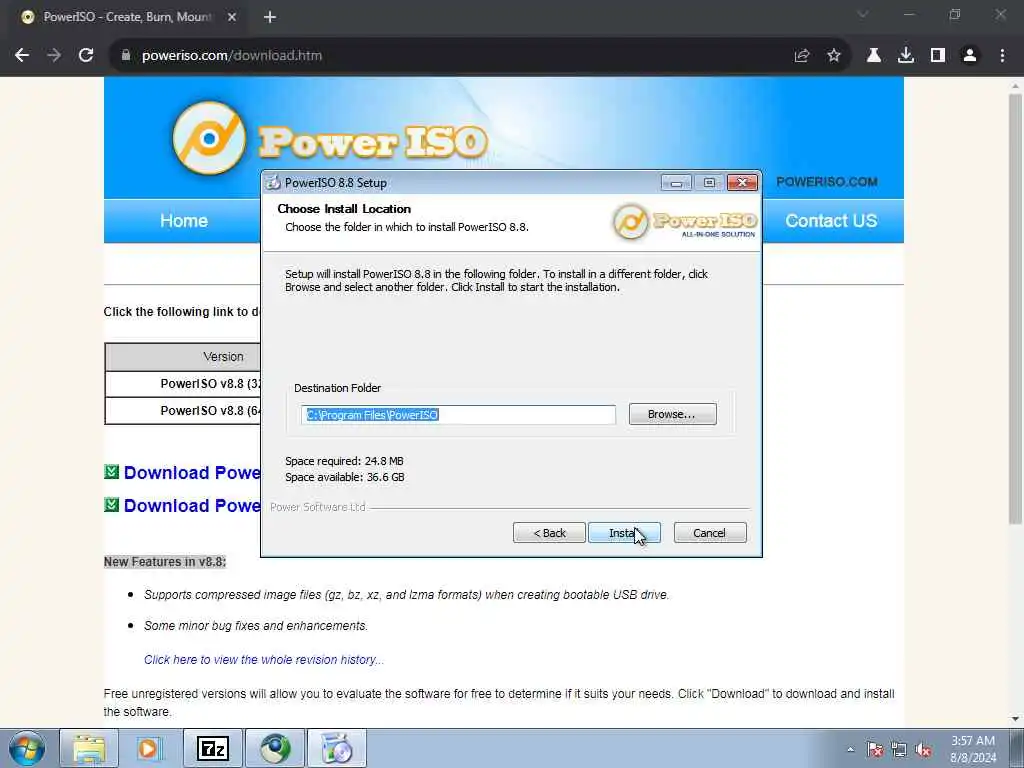Maximize the PowerISO Setup dialog
The width and height of the screenshot is (1024, 768).
(709, 183)
